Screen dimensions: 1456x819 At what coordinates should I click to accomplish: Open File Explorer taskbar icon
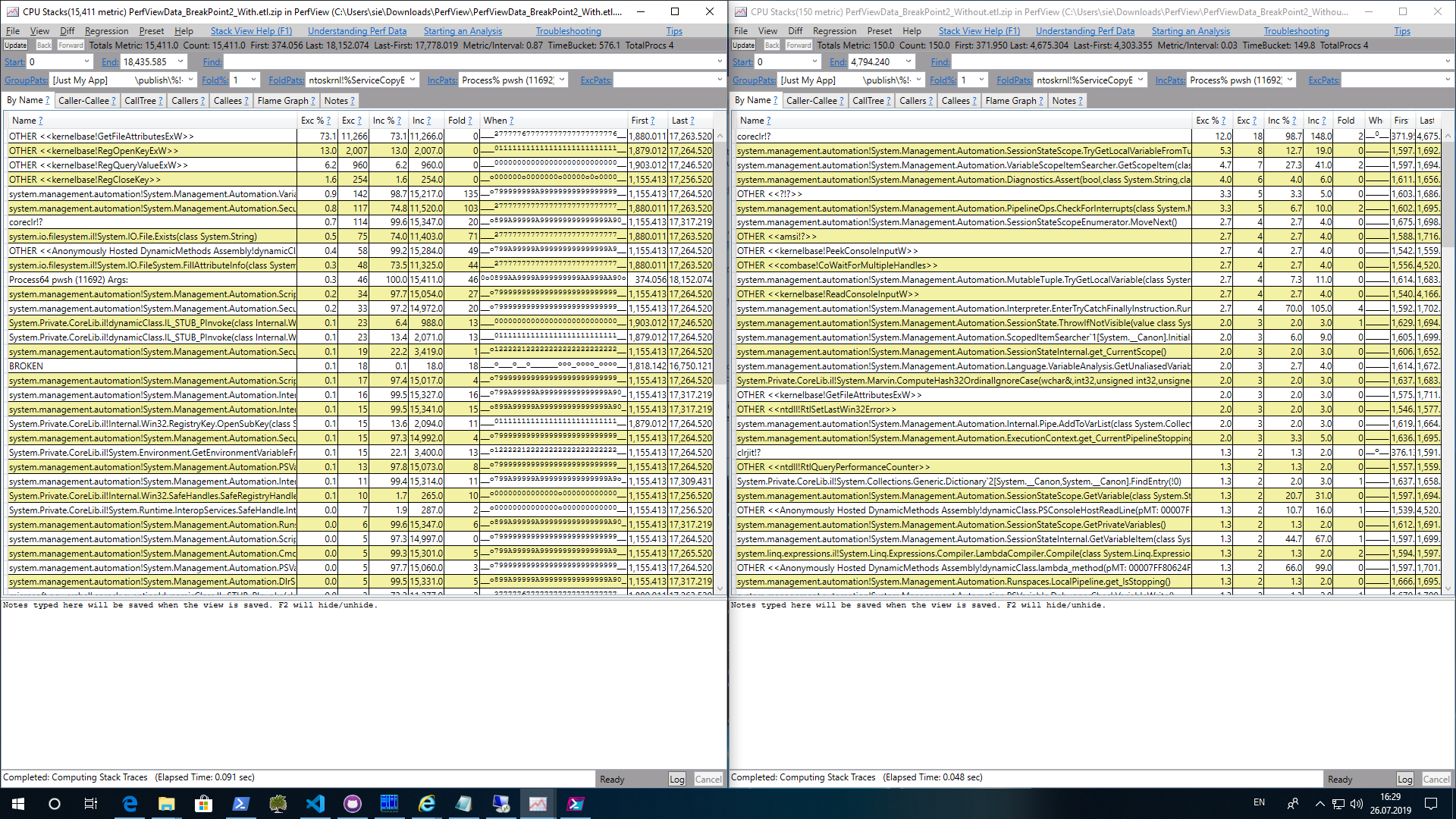click(166, 804)
